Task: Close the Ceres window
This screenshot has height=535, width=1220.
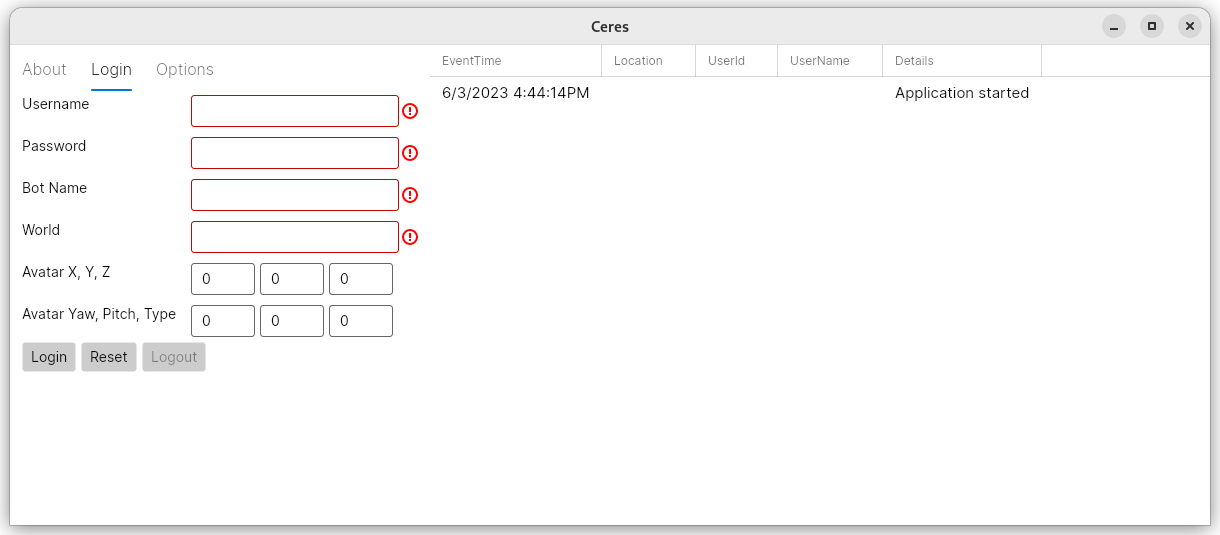Action: tap(1189, 27)
